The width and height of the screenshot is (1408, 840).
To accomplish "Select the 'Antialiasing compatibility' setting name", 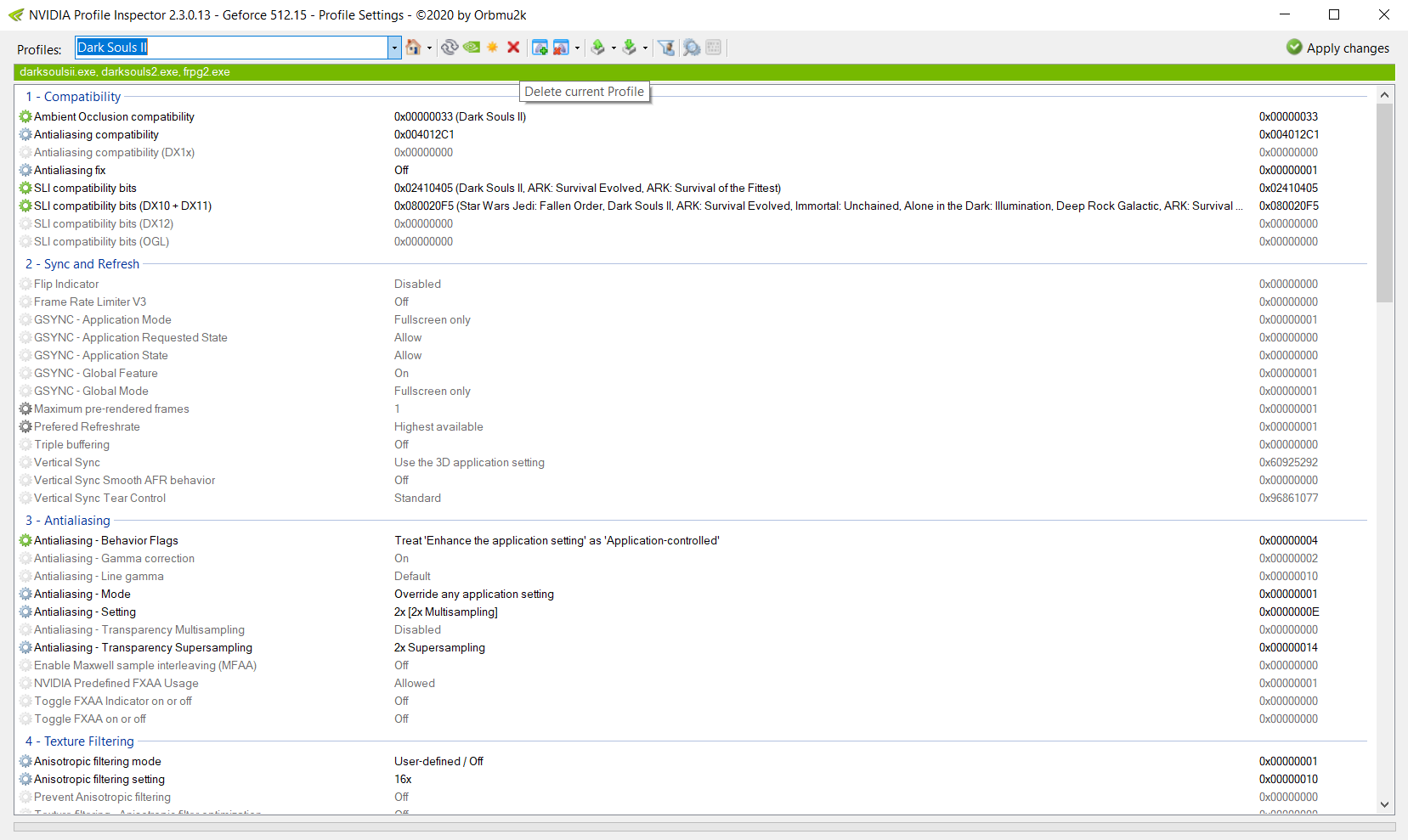I will (x=96, y=134).
